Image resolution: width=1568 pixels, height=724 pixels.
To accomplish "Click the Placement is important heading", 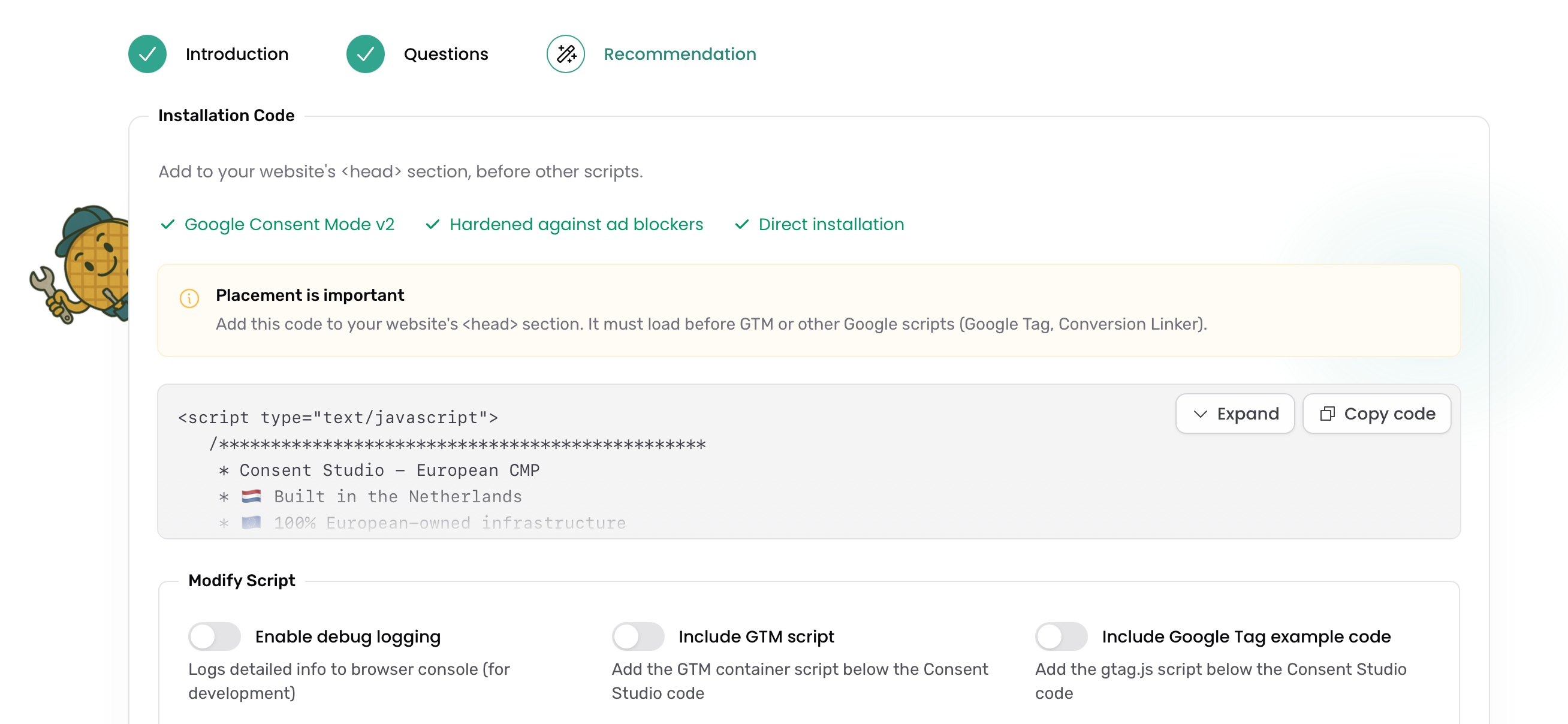I will 310,295.
